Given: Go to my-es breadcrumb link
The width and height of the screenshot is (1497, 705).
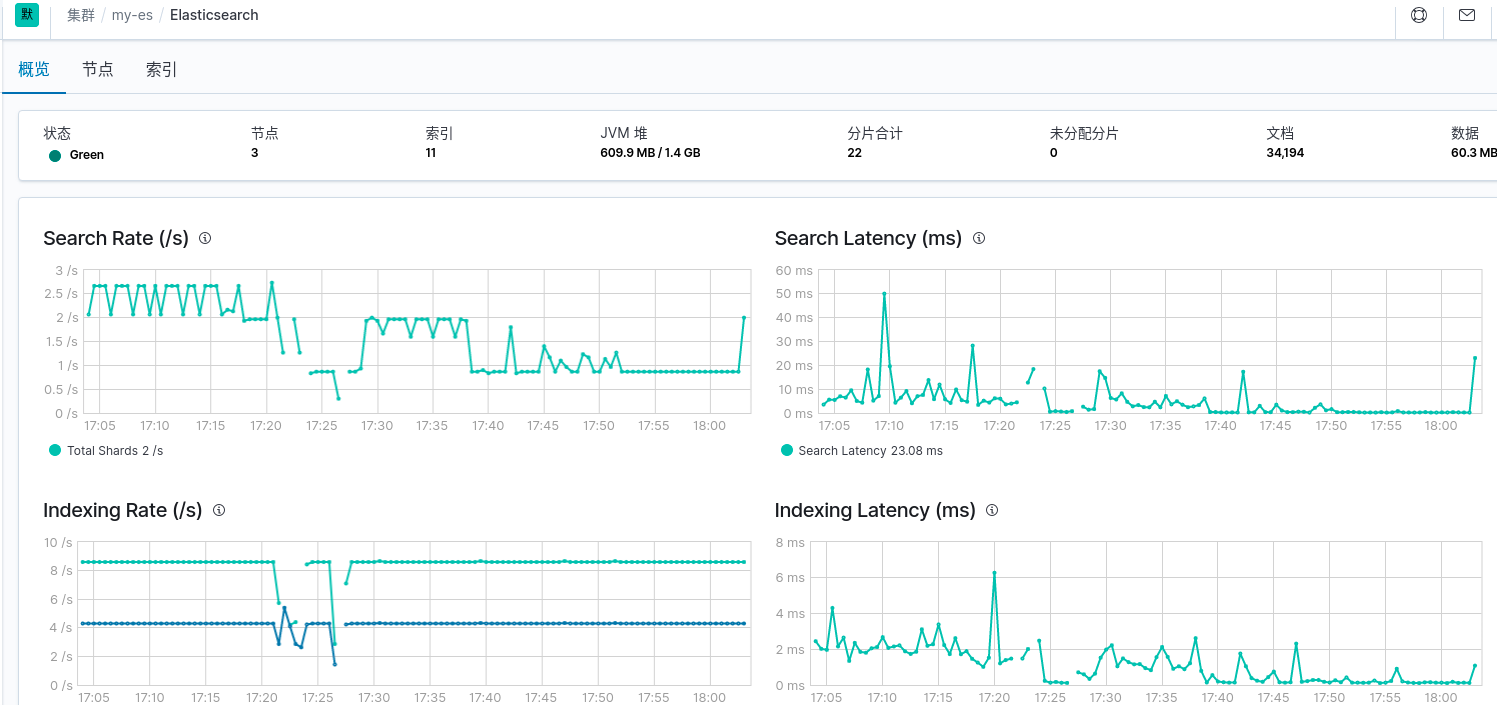Looking at the screenshot, I should 132,15.
